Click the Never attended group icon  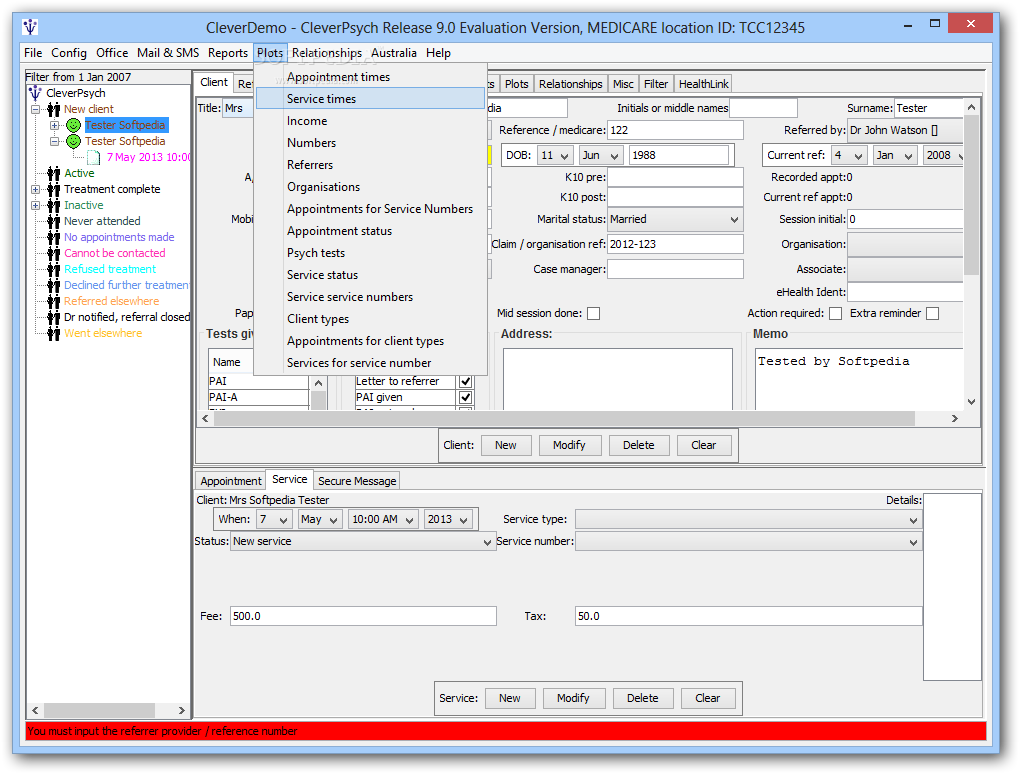tap(54, 221)
